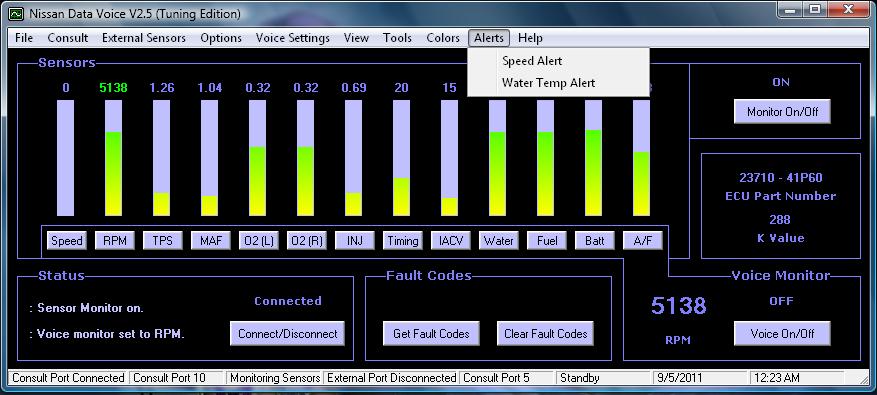The height and width of the screenshot is (395, 877).
Task: Click the Nissan Data Voice title bar icon
Action: pyautogui.click(x=16, y=13)
